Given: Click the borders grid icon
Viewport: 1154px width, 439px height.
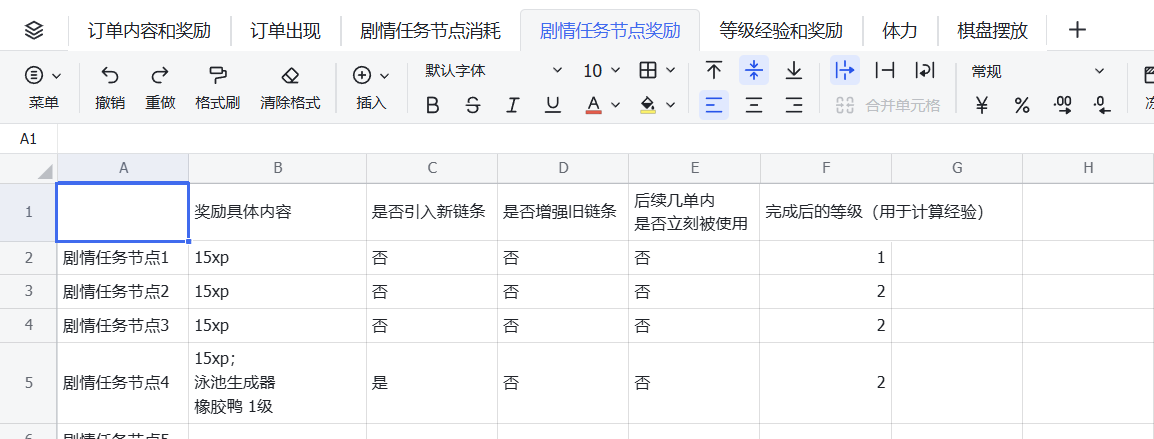Looking at the screenshot, I should click(x=648, y=71).
